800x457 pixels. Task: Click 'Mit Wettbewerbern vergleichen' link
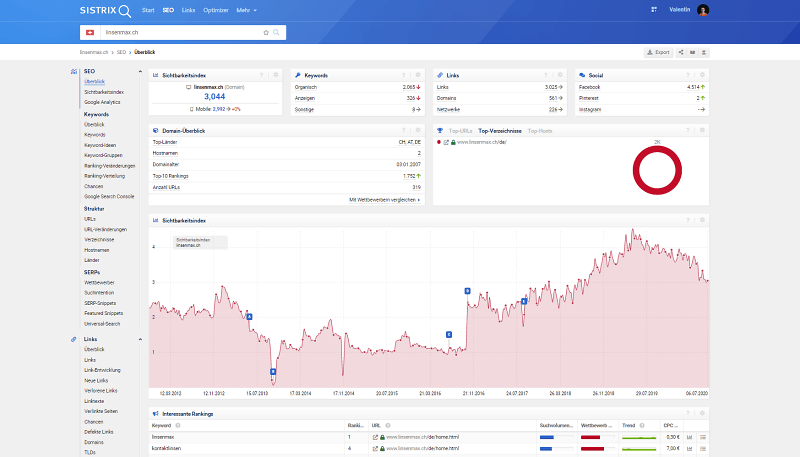pyautogui.click(x=384, y=200)
